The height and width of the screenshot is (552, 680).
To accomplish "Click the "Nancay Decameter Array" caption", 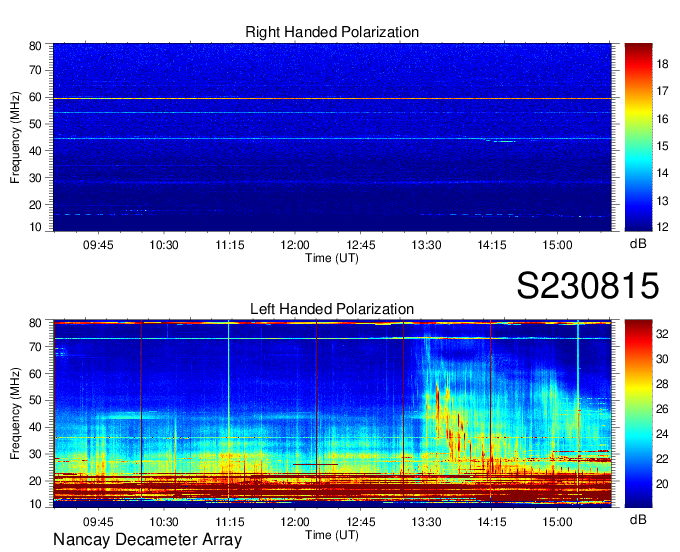I will click(147, 540).
